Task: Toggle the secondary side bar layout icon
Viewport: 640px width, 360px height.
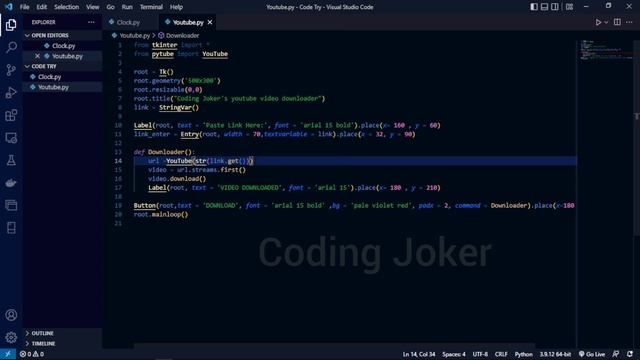Action: (x=555, y=7)
